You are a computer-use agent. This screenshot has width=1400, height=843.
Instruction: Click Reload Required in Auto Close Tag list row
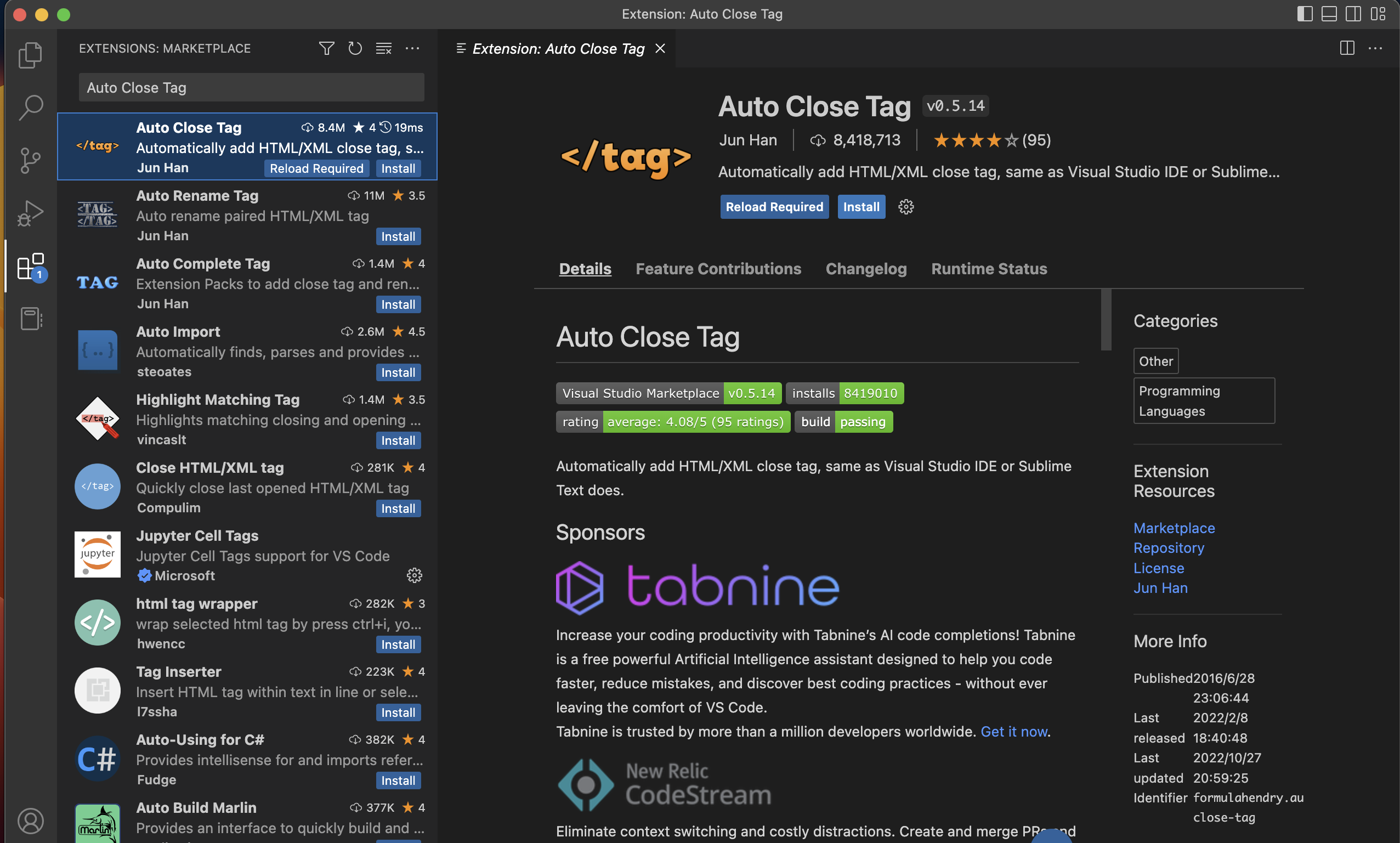click(x=316, y=168)
